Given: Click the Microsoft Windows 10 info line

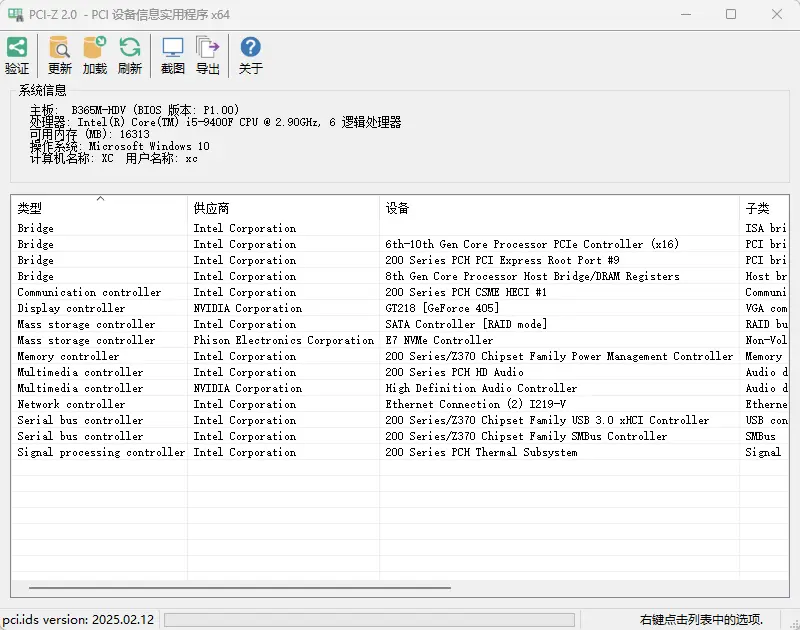Looking at the screenshot, I should [x=119, y=146].
